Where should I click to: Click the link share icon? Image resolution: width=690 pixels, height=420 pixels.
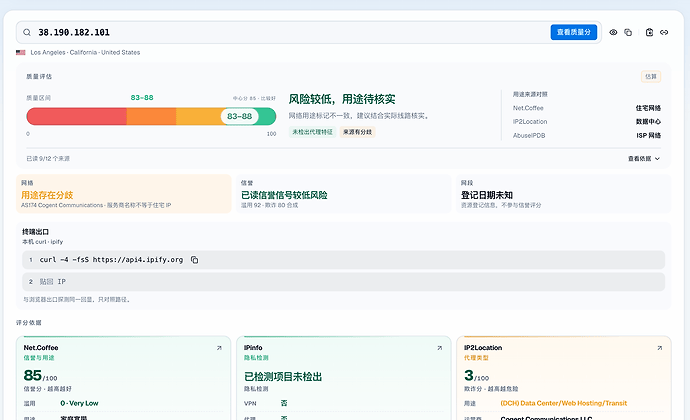(664, 32)
